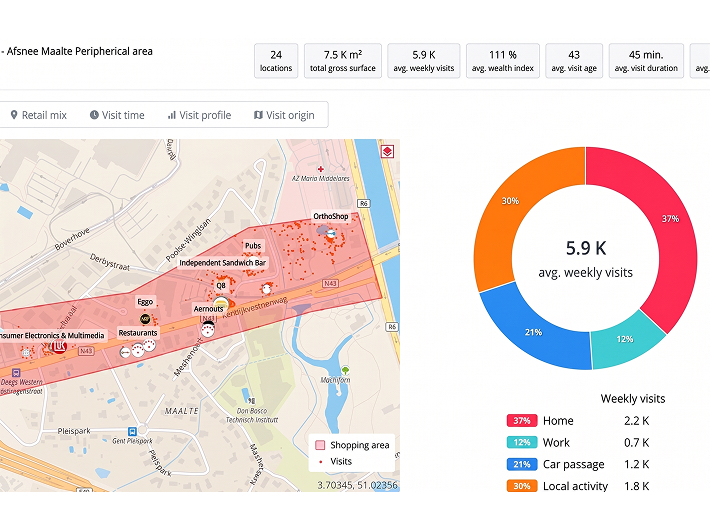Image resolution: width=712 pixels, height=530 pixels.
Task: Toggle the Shopping area legend entry
Action: click(x=352, y=445)
